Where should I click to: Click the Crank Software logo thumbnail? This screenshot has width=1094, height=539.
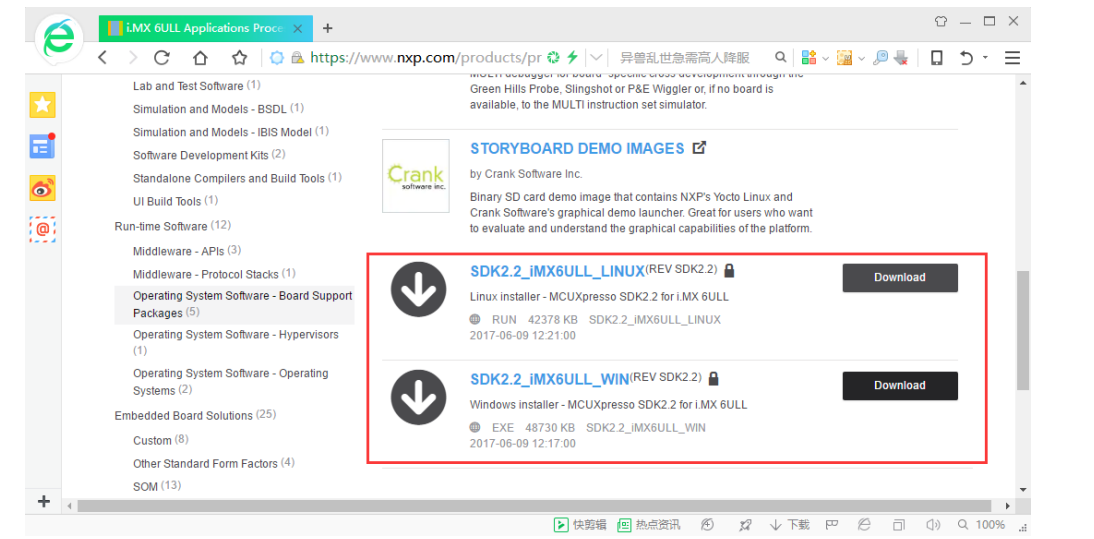416,176
